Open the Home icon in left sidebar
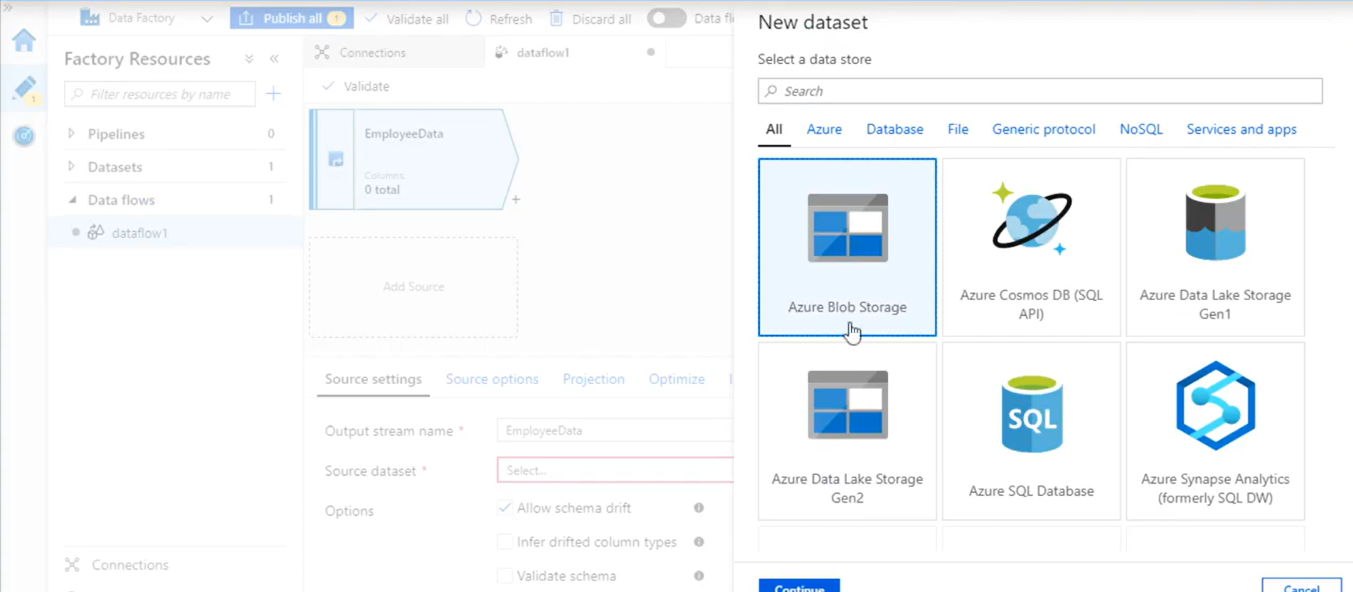The height and width of the screenshot is (592, 1353). tap(24, 40)
